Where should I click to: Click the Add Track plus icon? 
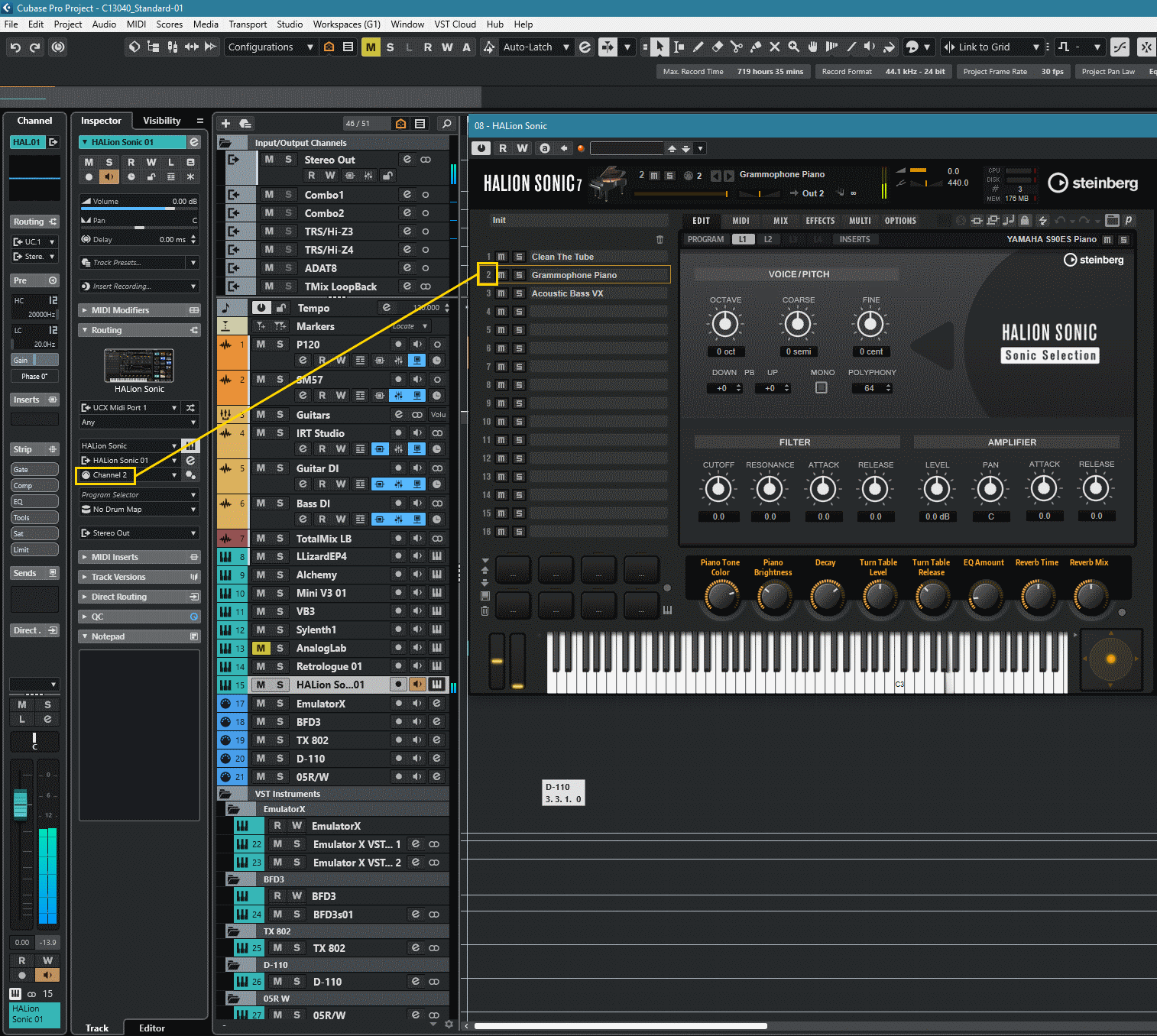[x=225, y=124]
